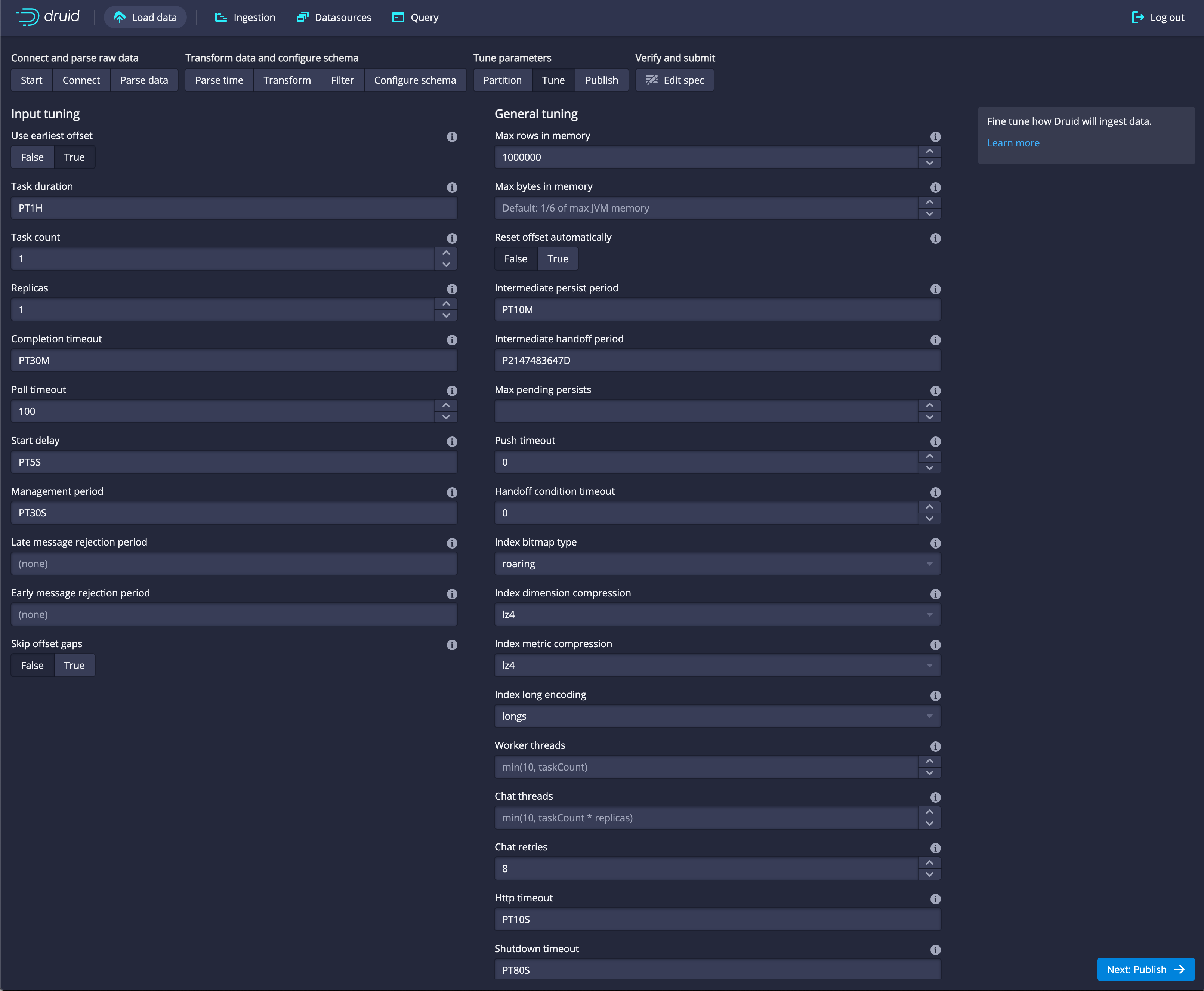
Task: Go to the Configure schema step
Action: [415, 80]
